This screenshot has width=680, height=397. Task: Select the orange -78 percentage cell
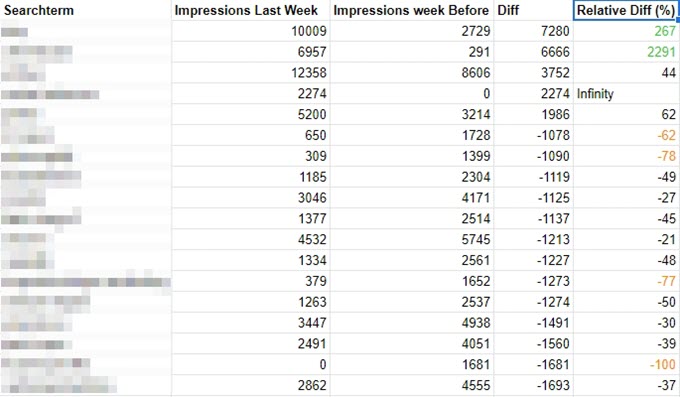(x=626, y=156)
